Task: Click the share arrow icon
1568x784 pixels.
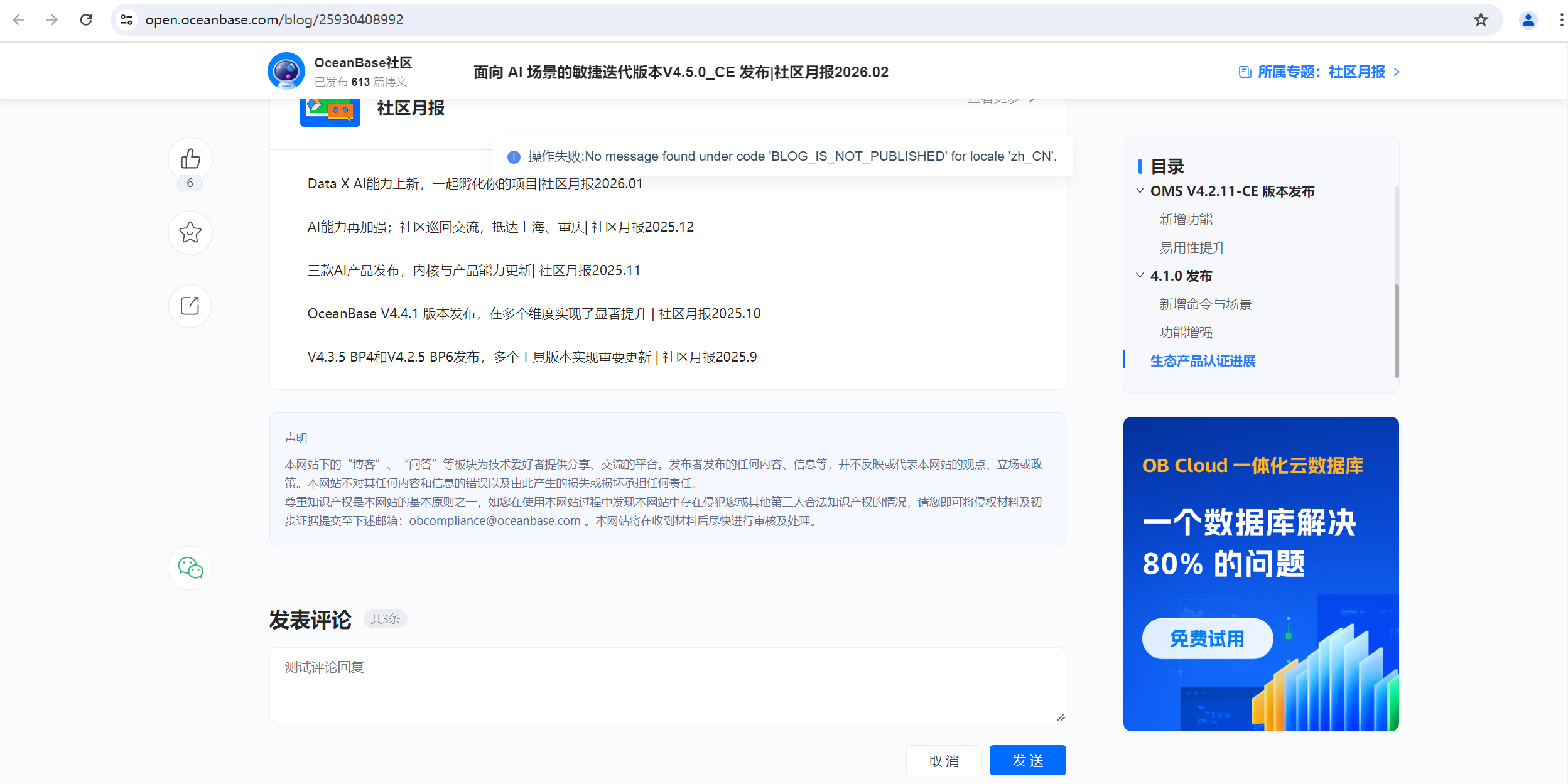Action: (x=190, y=306)
